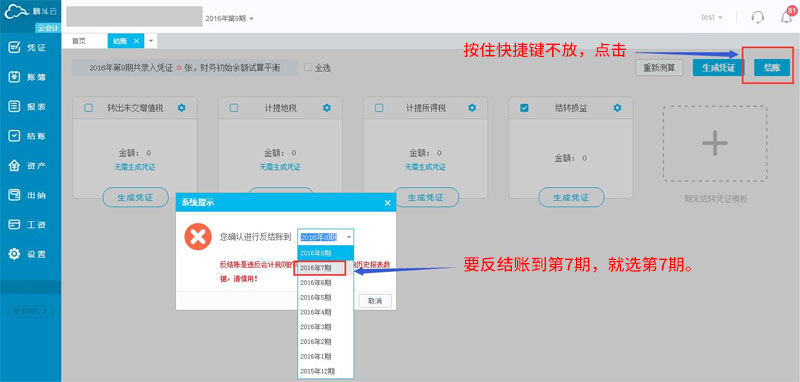800x382 pixels.
Task: Open notifications bell with 81 badge
Action: [786, 16]
